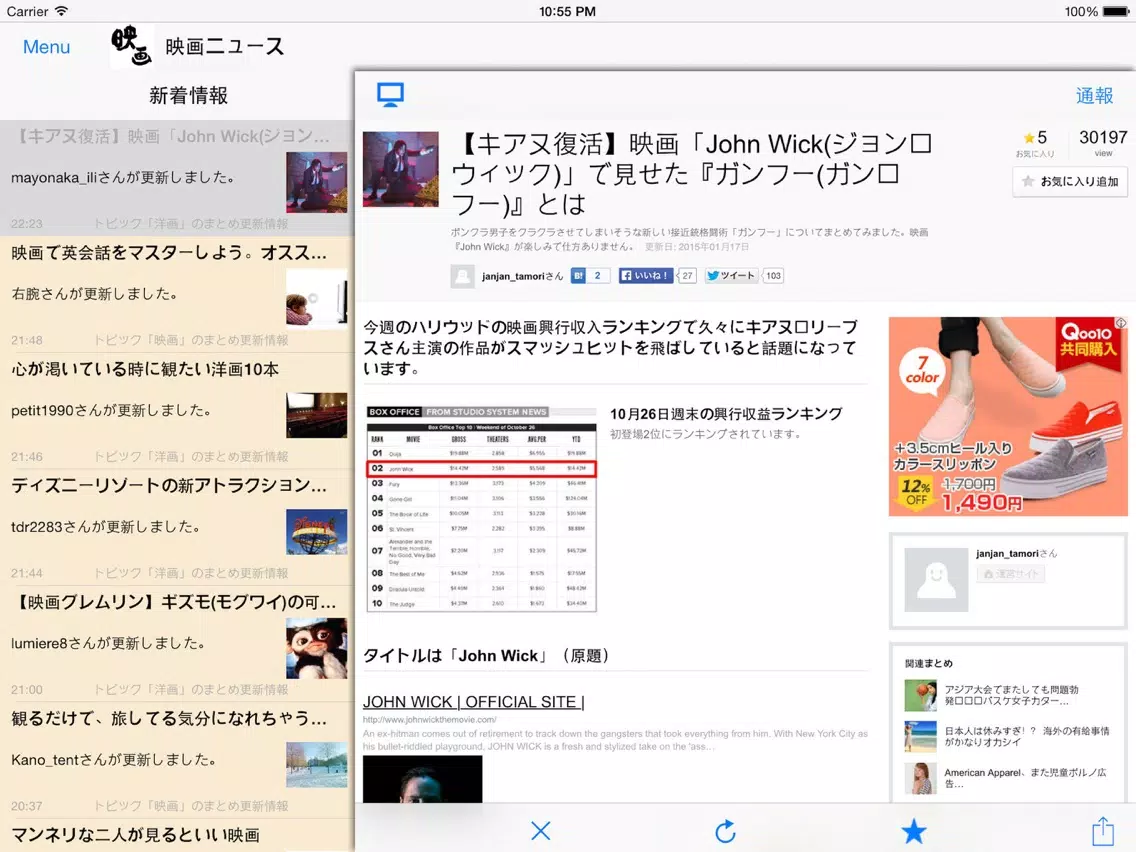Tap the video preview thumbnail below official site
The height and width of the screenshot is (852, 1136).
pos(422,779)
